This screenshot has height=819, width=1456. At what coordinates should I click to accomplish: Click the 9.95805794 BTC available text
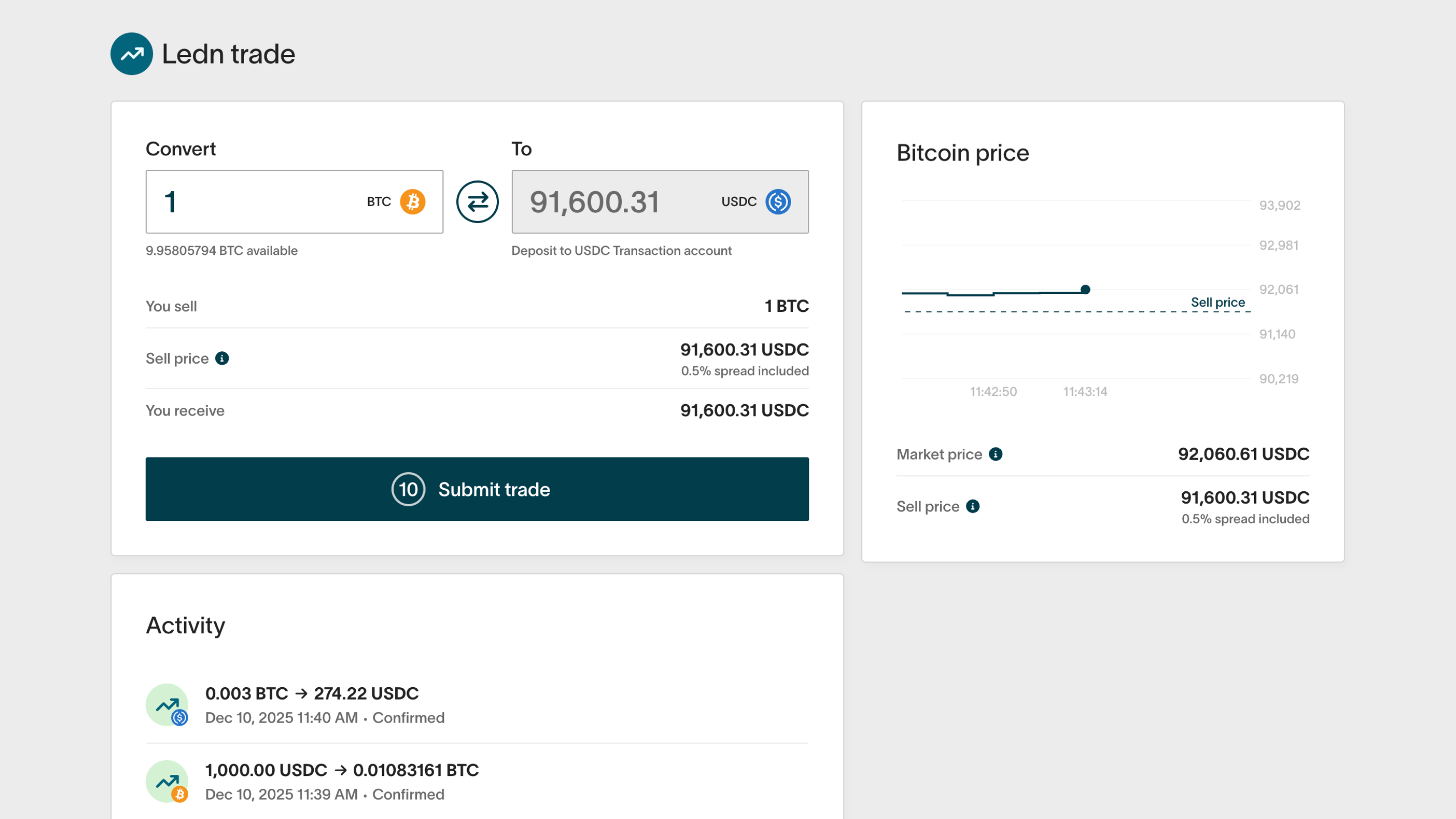pyautogui.click(x=221, y=250)
